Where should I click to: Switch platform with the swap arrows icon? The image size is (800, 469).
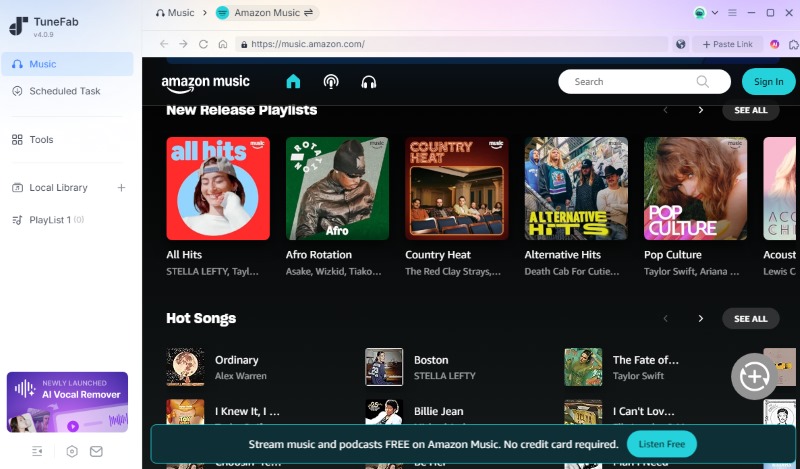click(308, 13)
